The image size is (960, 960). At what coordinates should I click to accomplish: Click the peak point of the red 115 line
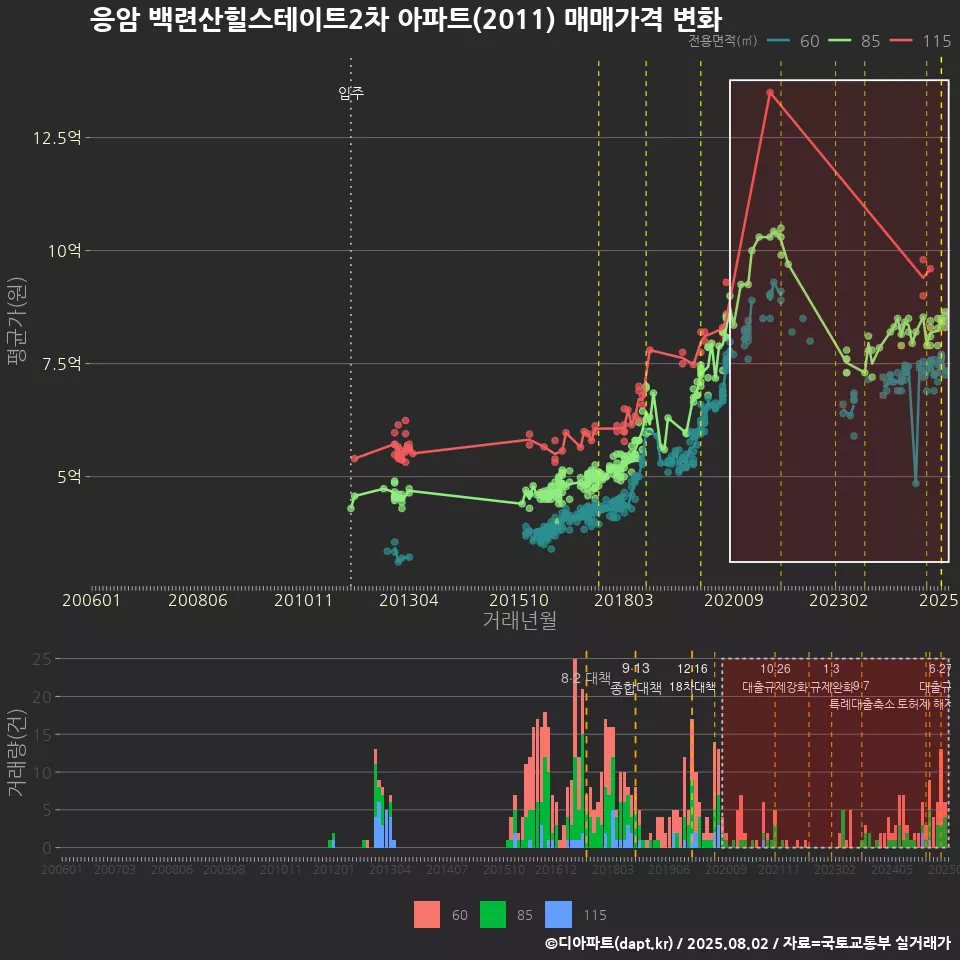tap(770, 92)
